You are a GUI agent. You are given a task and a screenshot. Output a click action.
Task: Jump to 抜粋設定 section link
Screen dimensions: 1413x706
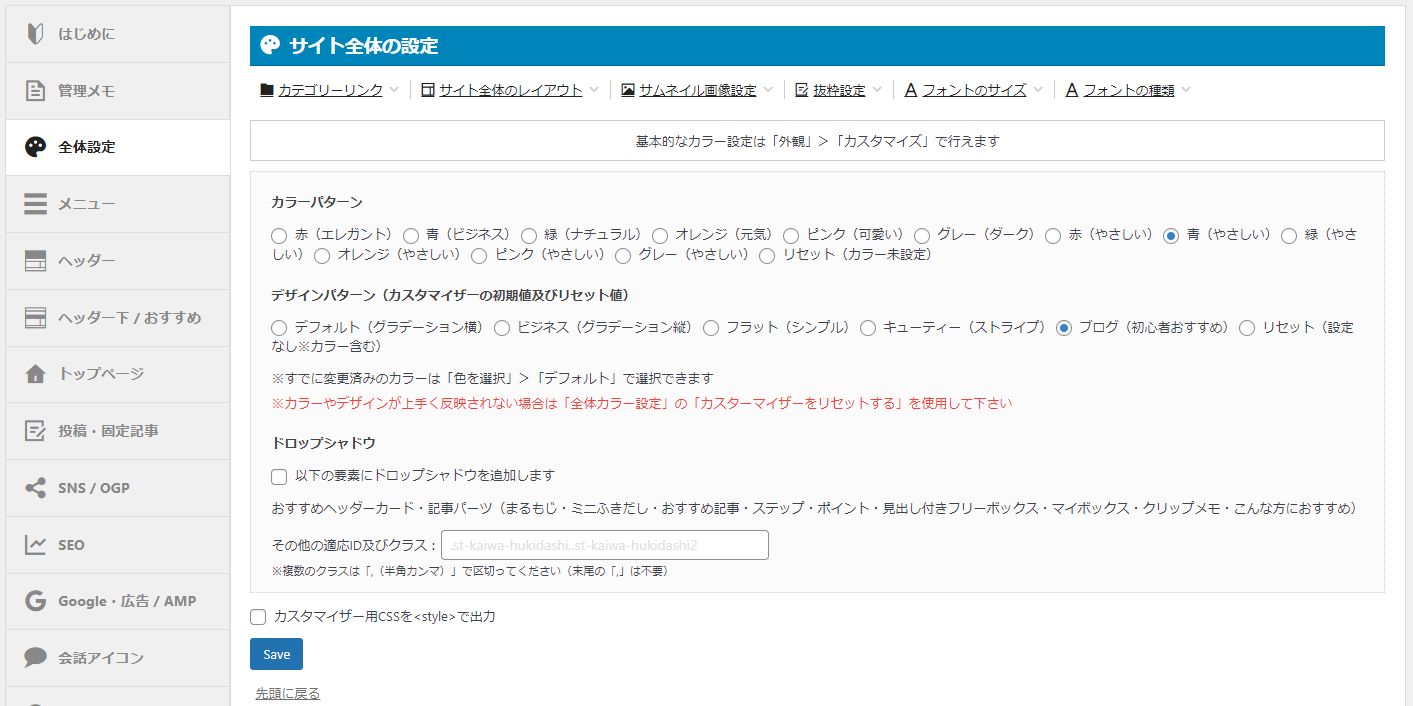click(839, 90)
